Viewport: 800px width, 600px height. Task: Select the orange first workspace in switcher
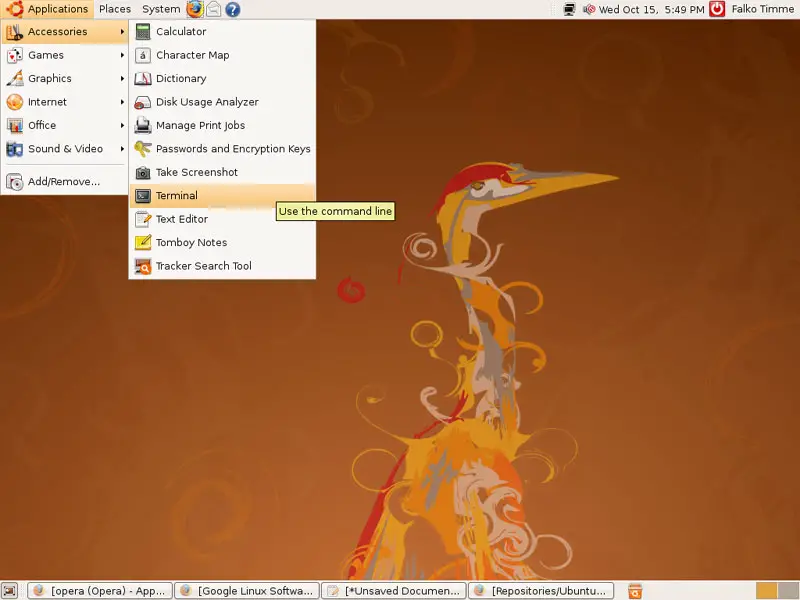[x=766, y=591]
